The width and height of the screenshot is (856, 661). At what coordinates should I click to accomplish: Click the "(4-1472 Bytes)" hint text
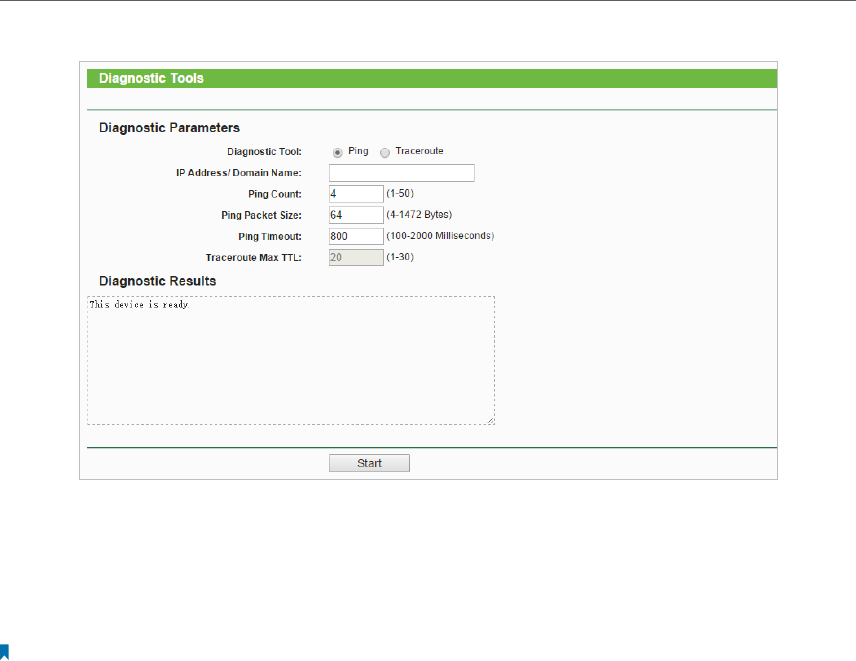(419, 215)
